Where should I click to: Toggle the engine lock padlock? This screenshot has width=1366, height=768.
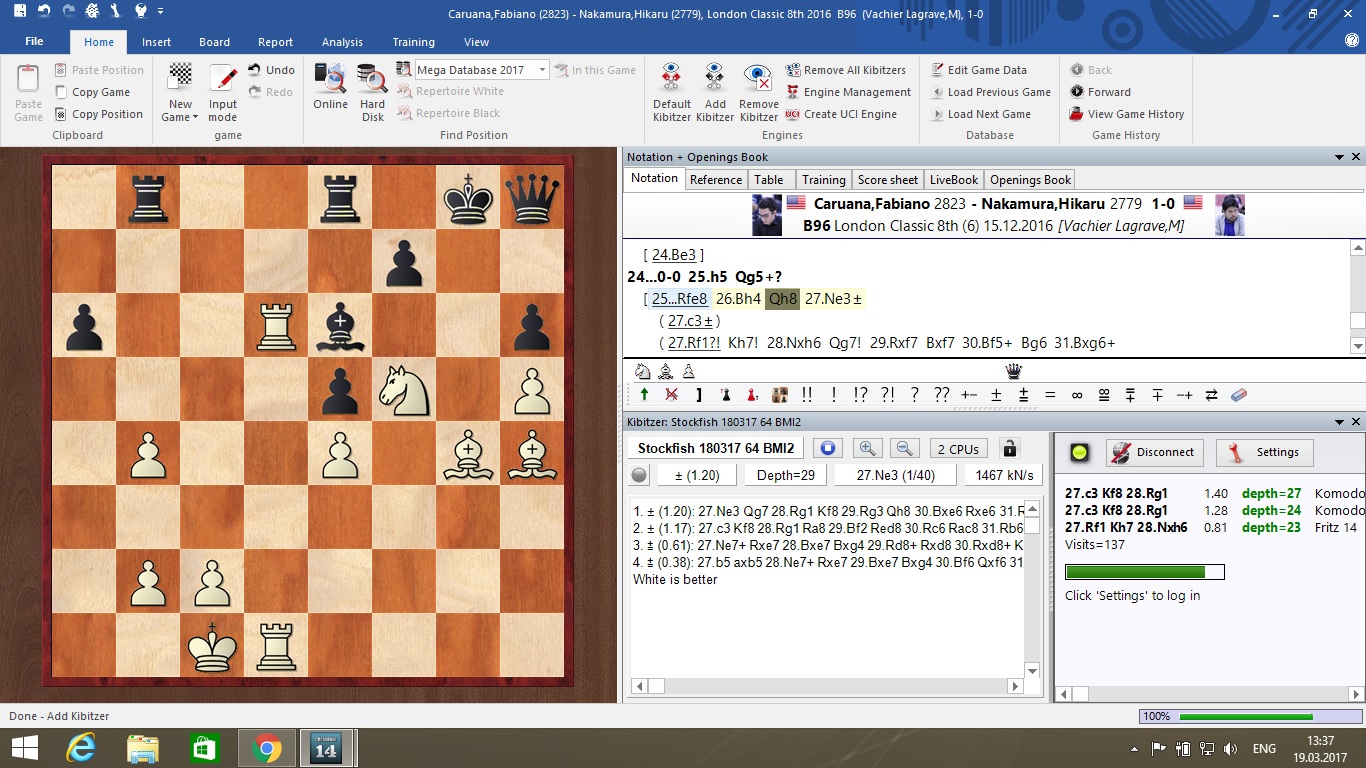[x=1009, y=449]
